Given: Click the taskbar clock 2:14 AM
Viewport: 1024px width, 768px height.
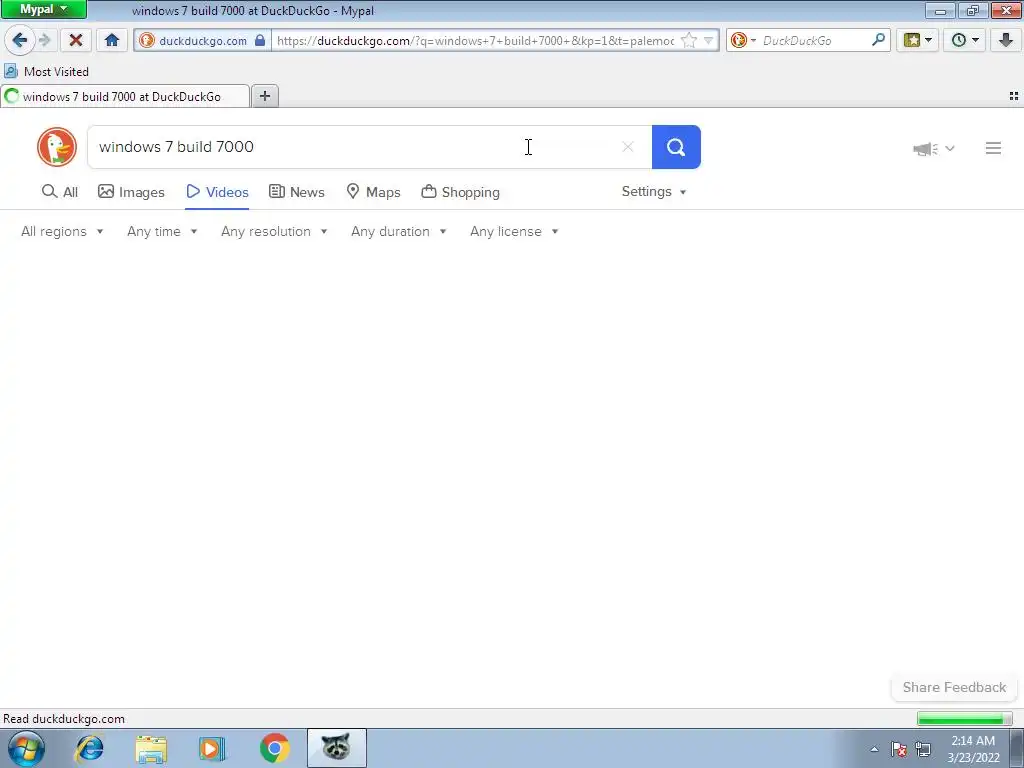Looking at the screenshot, I should tap(973, 749).
